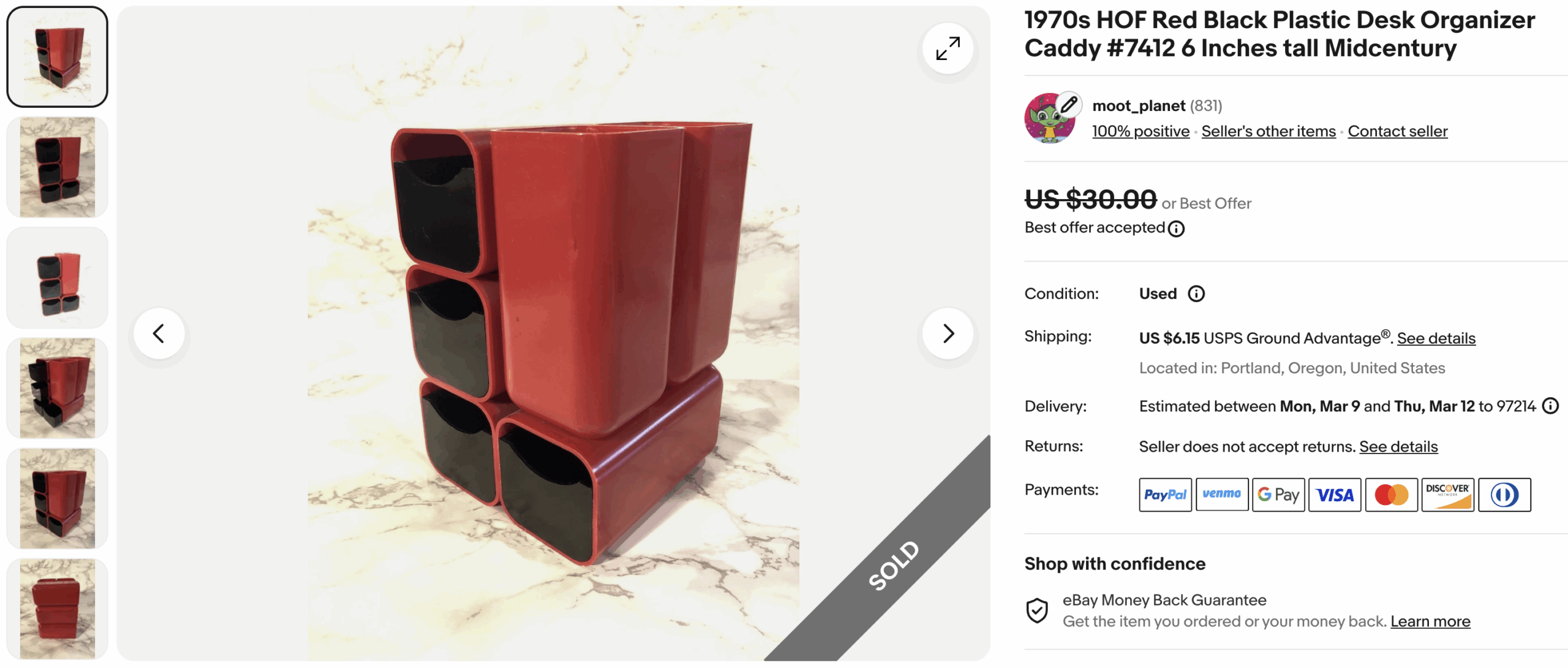Viewport: 1568px width, 668px height.
Task: Click the Contact seller link
Action: tap(1398, 131)
